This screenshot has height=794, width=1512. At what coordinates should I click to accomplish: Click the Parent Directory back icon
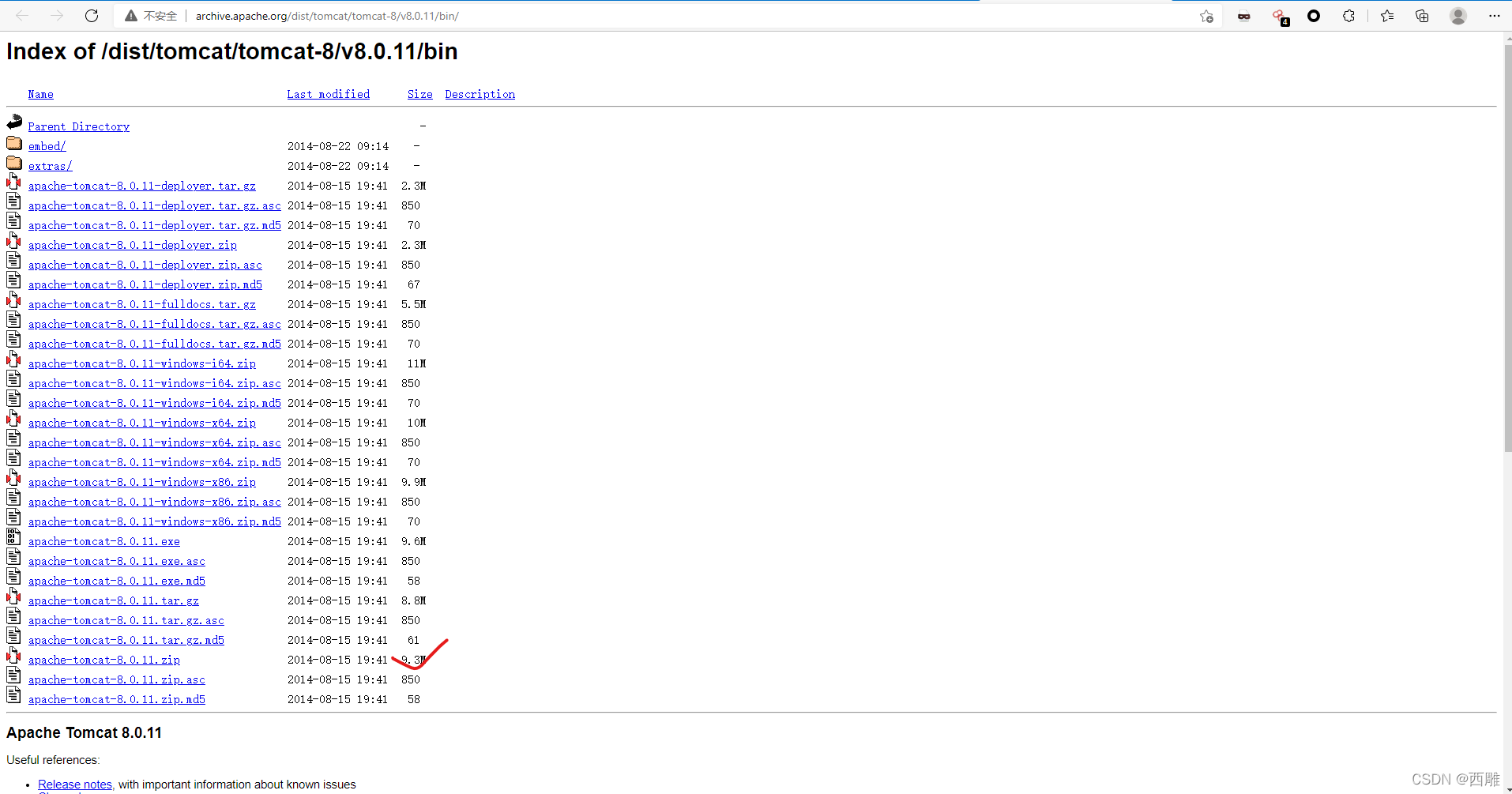click(14, 122)
